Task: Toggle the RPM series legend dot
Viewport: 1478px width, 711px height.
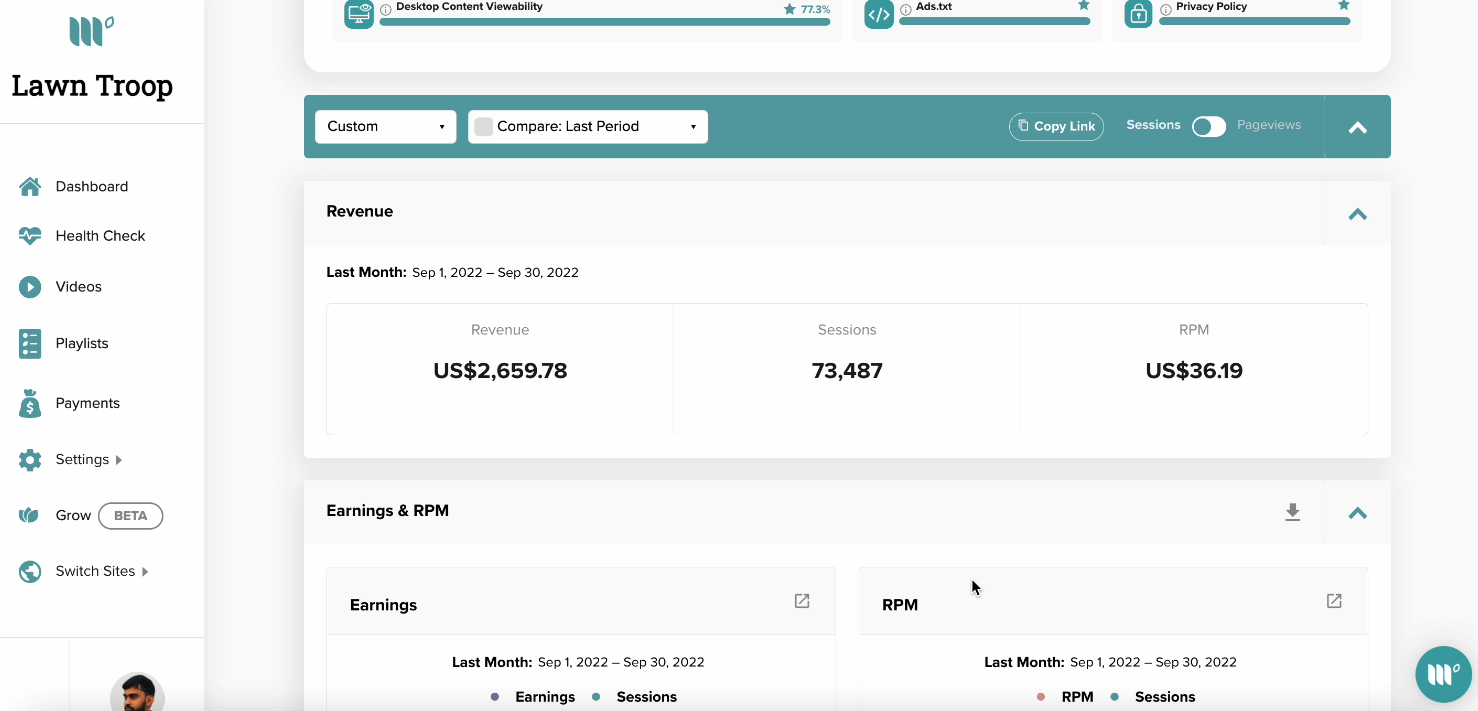Action: pos(1041,697)
